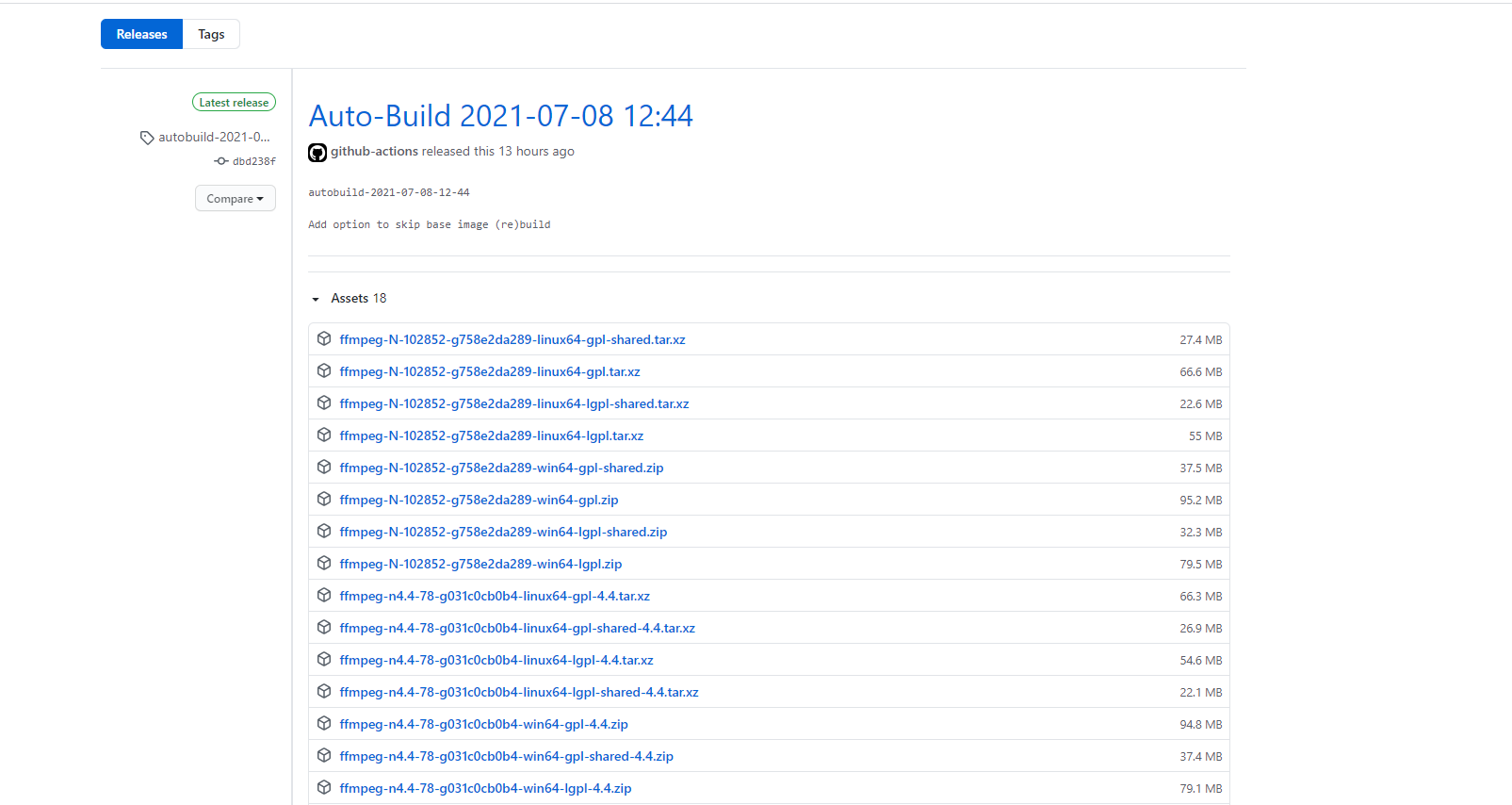Image resolution: width=1512 pixels, height=805 pixels.
Task: Click the Latest release badge
Action: coord(234,102)
